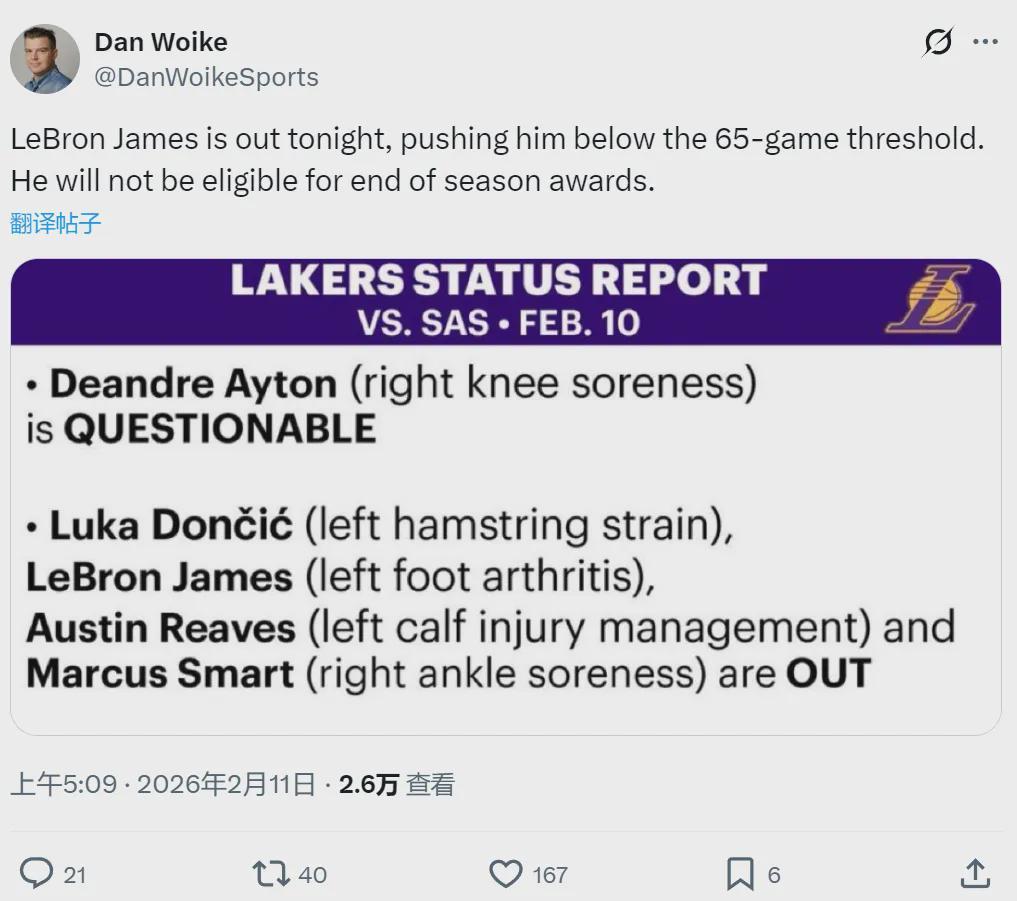Open Dan Woike's profile picture
This screenshot has width=1017, height=901.
(x=45, y=59)
